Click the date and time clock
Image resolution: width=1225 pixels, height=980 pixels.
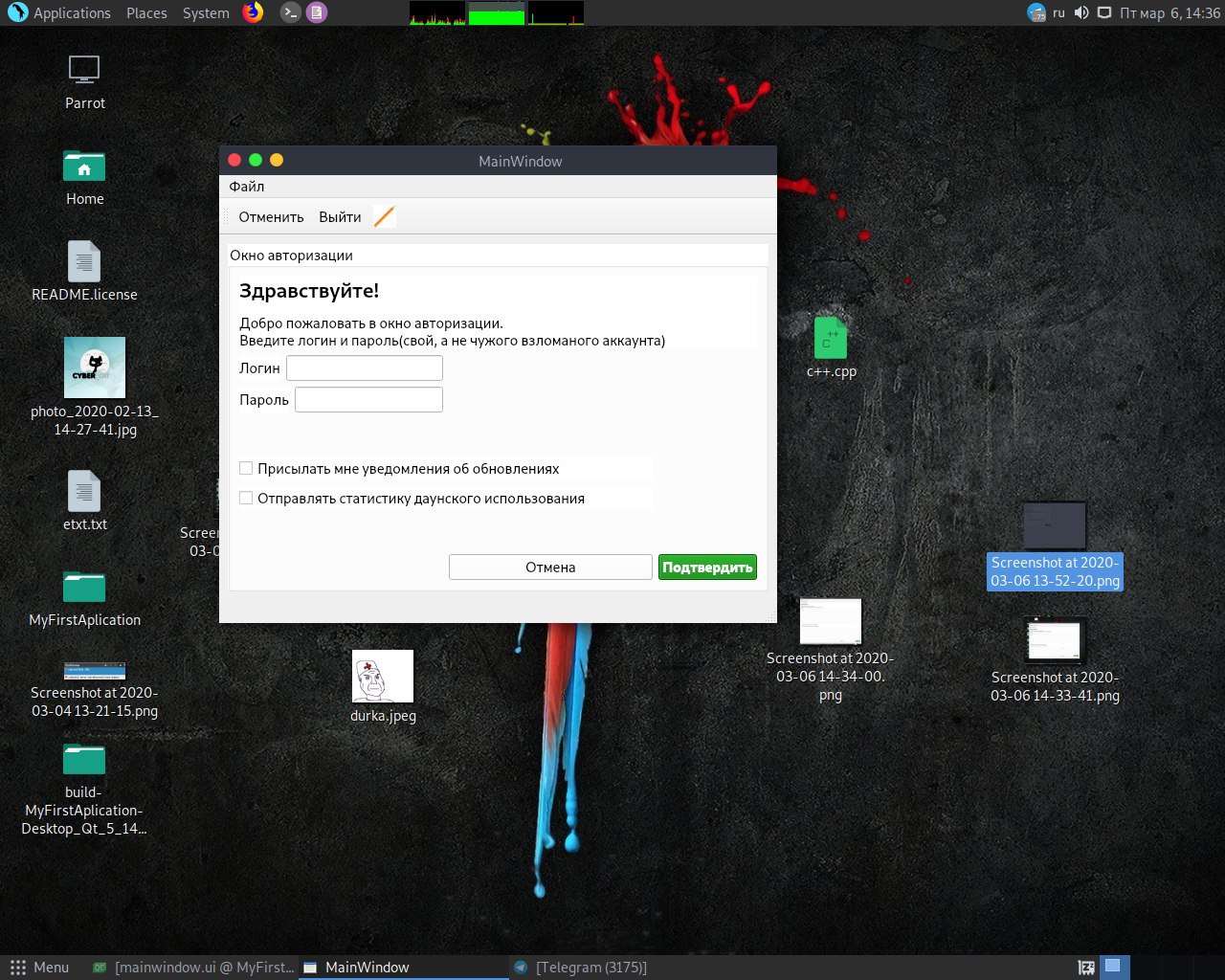[1169, 13]
